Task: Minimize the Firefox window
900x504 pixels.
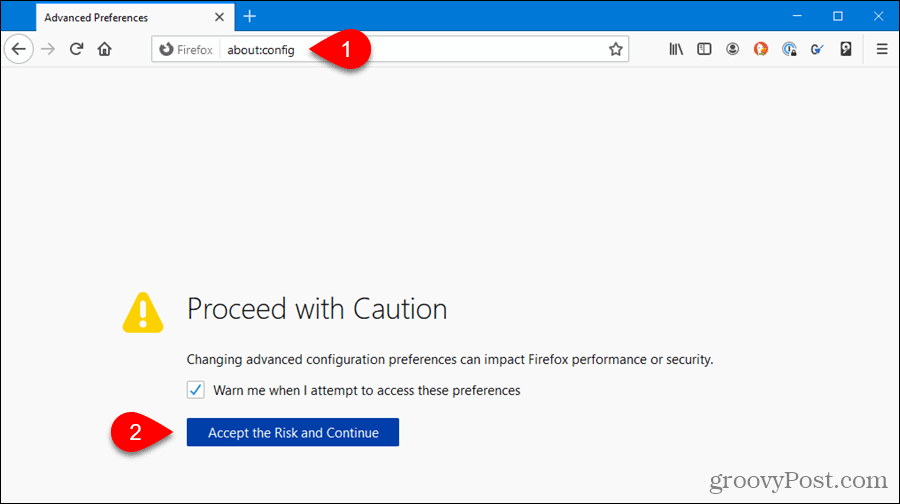Action: pyautogui.click(x=797, y=16)
